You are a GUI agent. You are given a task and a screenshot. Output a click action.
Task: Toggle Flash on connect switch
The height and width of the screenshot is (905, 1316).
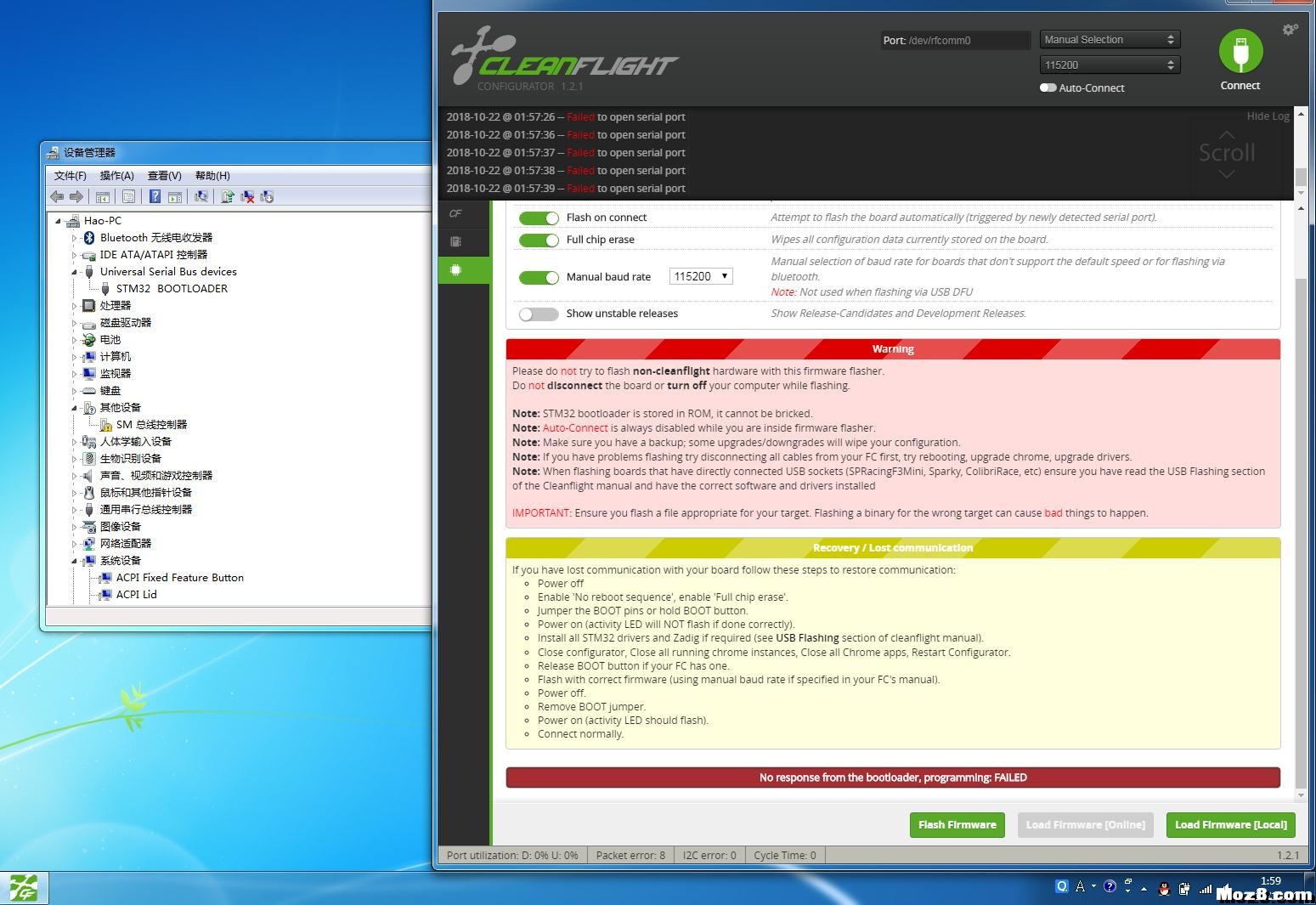click(x=539, y=218)
